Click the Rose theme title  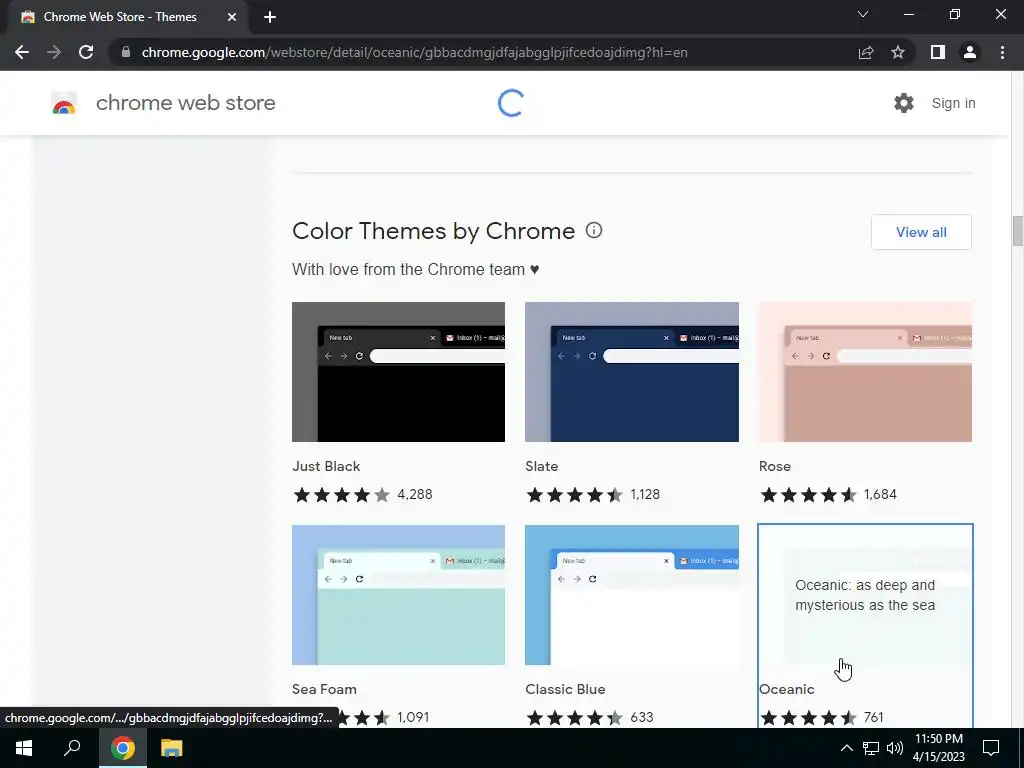tap(775, 466)
